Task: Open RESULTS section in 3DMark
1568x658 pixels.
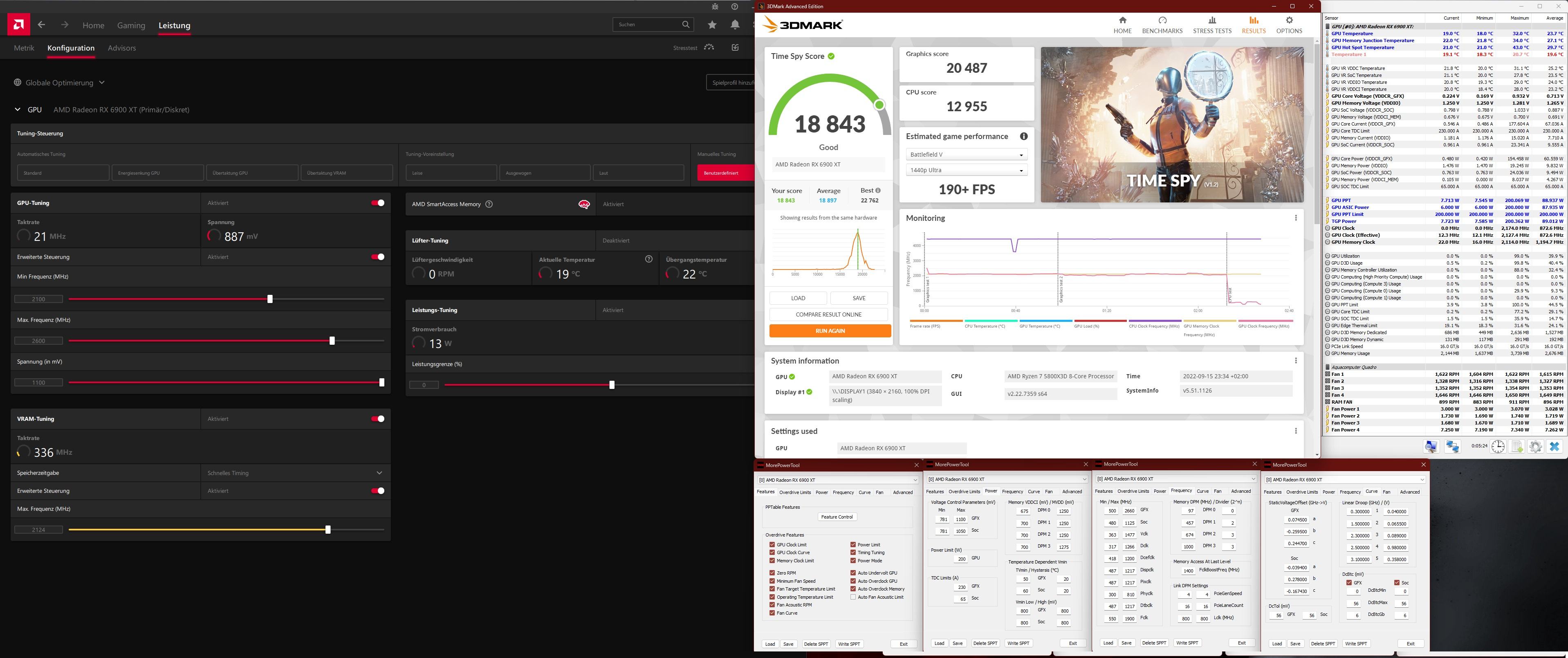Action: pyautogui.click(x=1253, y=25)
